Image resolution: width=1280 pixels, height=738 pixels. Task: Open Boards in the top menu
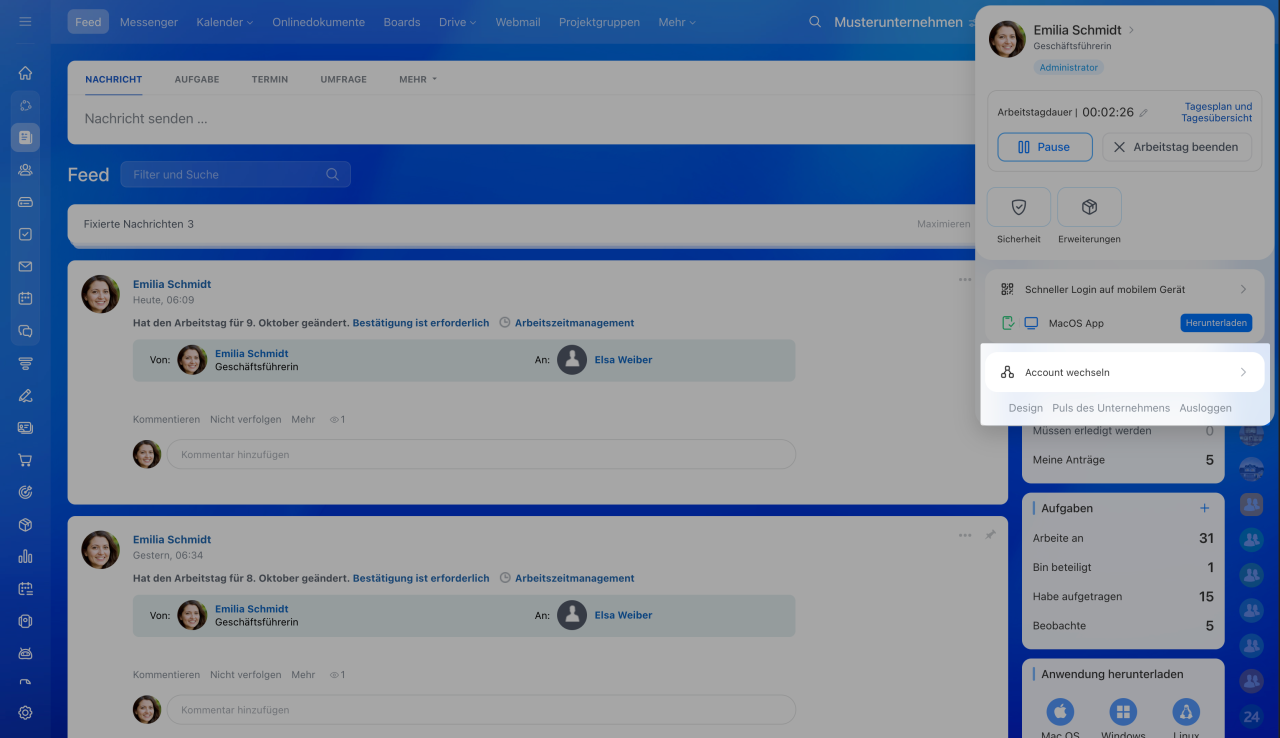pos(402,22)
